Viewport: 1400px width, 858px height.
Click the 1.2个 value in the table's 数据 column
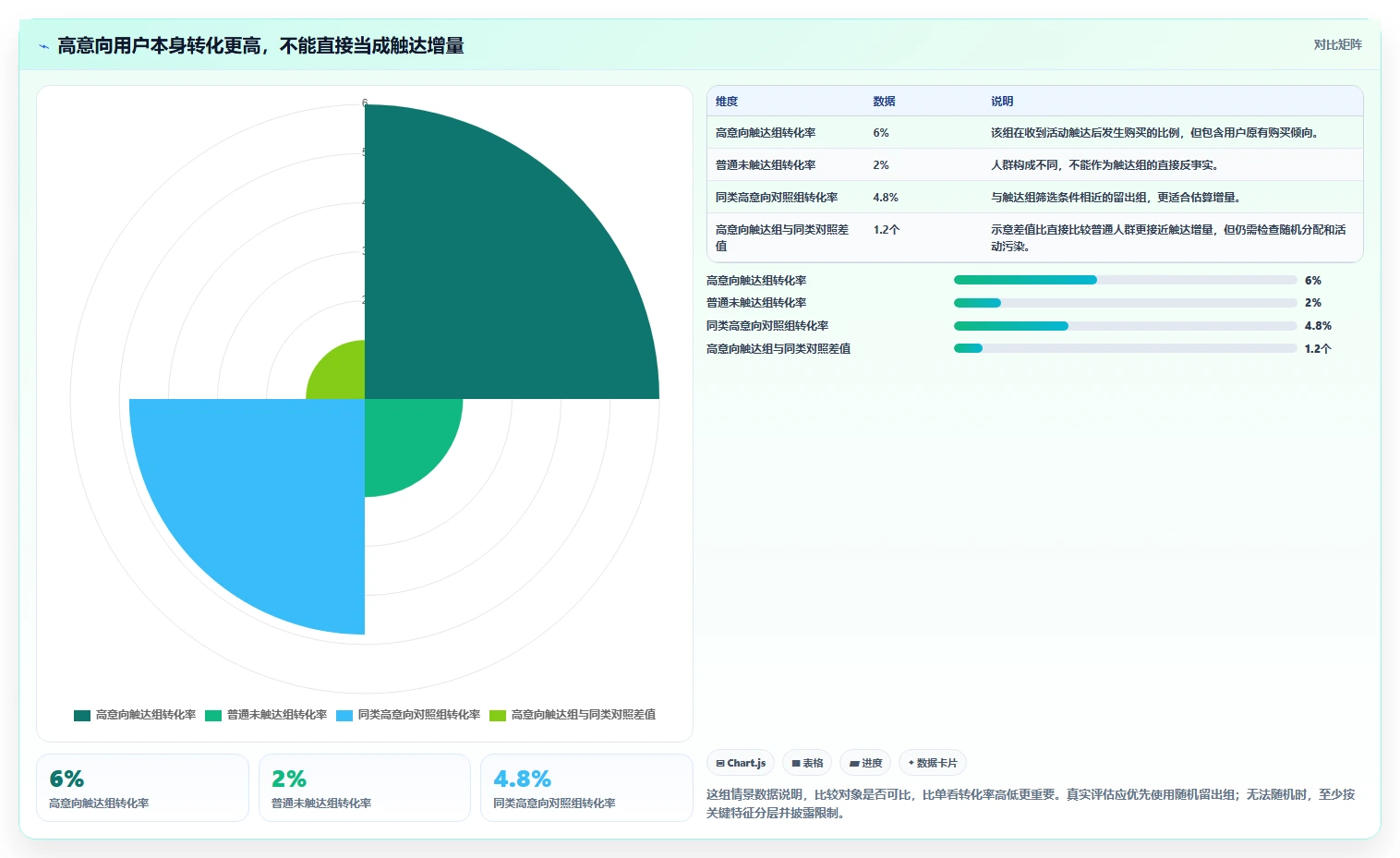pos(886,230)
